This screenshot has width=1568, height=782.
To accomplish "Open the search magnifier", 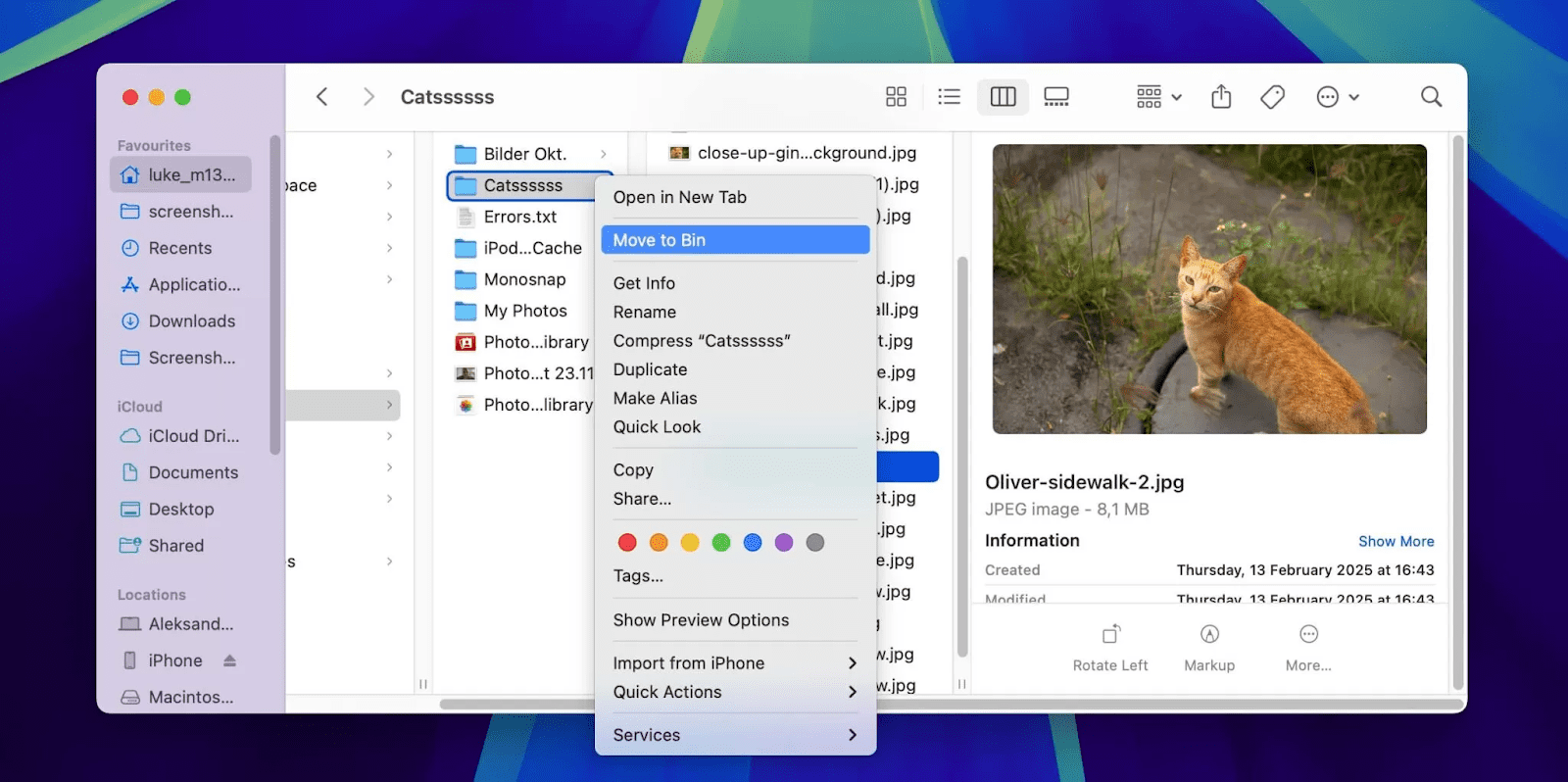I will coord(1431,97).
